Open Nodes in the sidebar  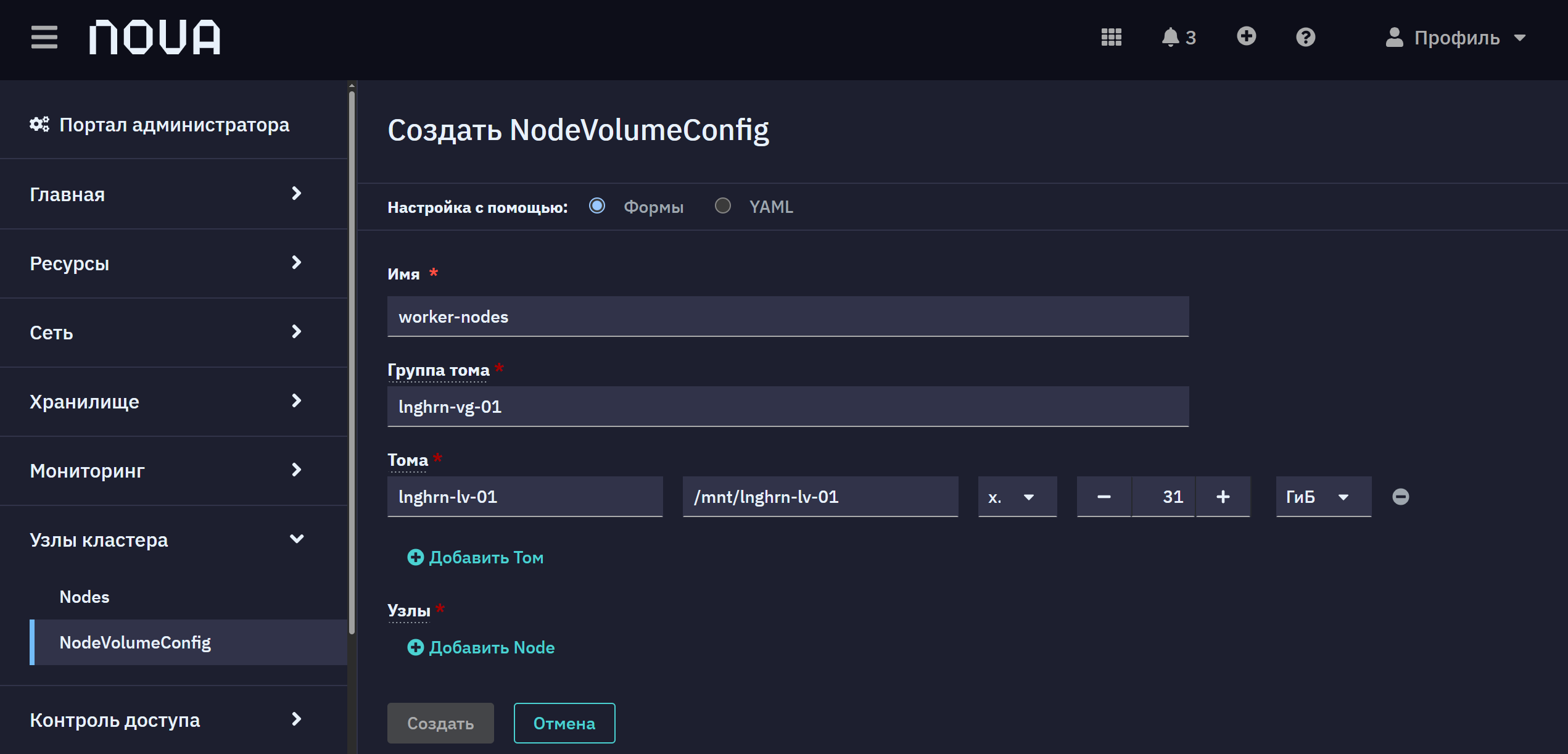point(85,597)
